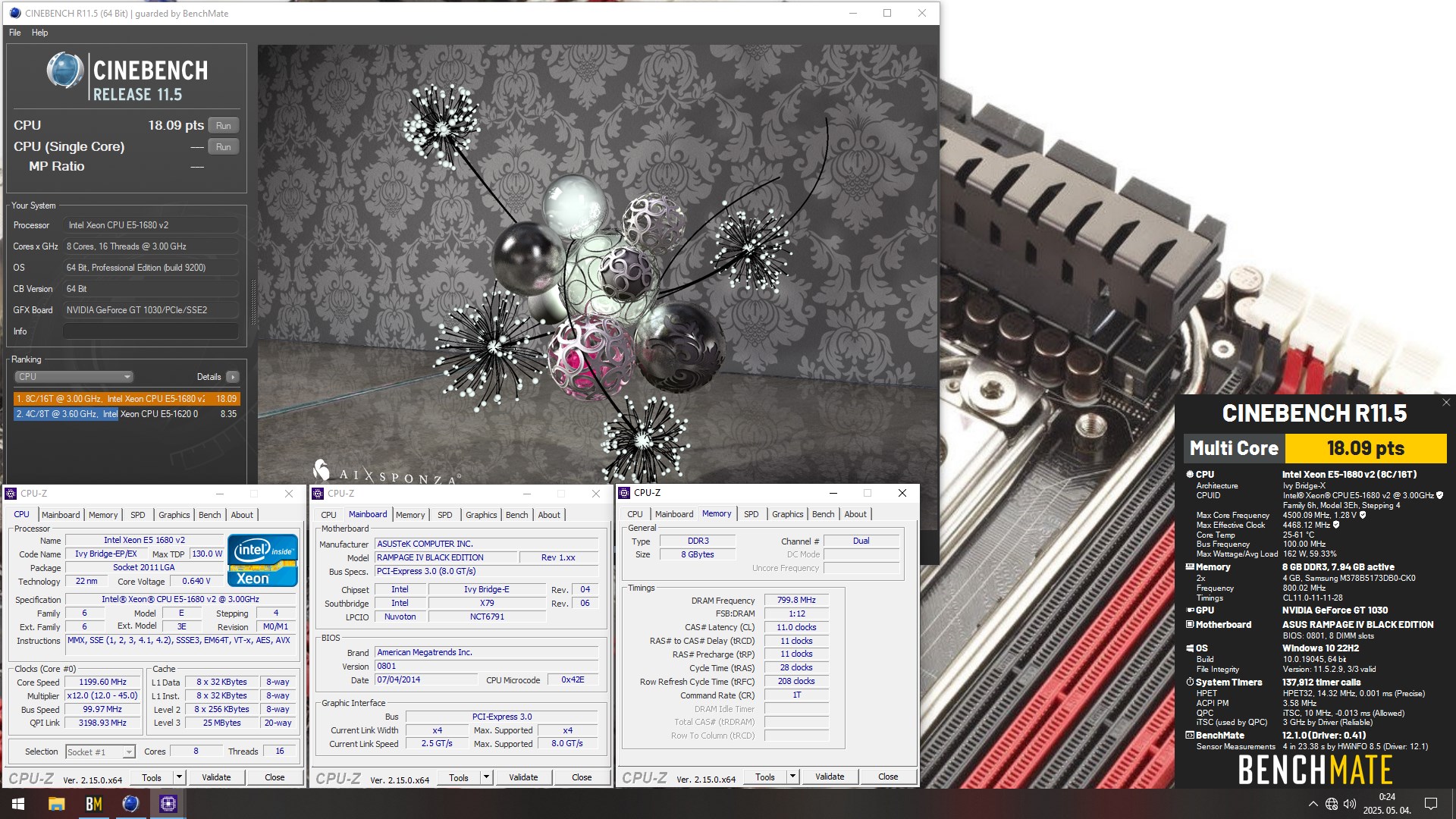Click the taskbar clock showing 0:24
The height and width of the screenshot is (819, 1456).
[1387, 804]
